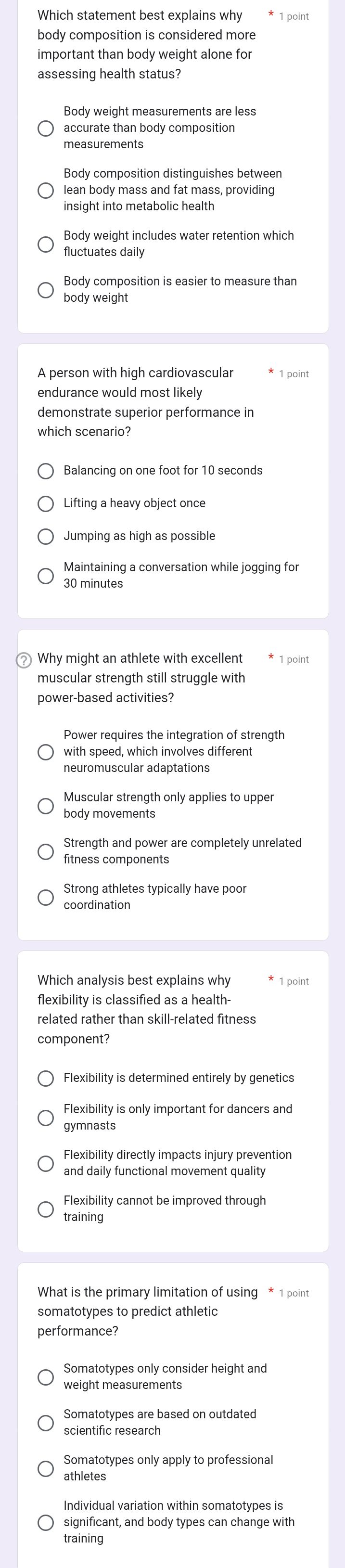The width and height of the screenshot is (345, 1568).
Task: Choose 'Muscular strength only applies to upper body'
Action: click(x=45, y=805)
